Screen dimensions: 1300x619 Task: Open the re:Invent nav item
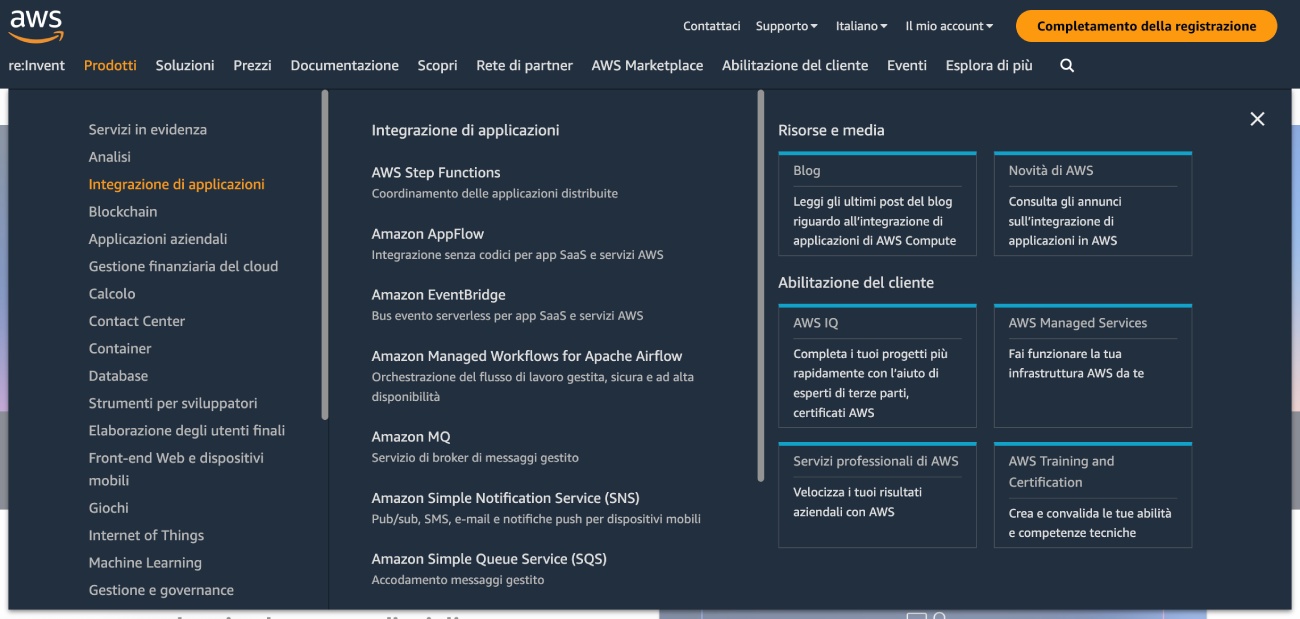tap(37, 65)
